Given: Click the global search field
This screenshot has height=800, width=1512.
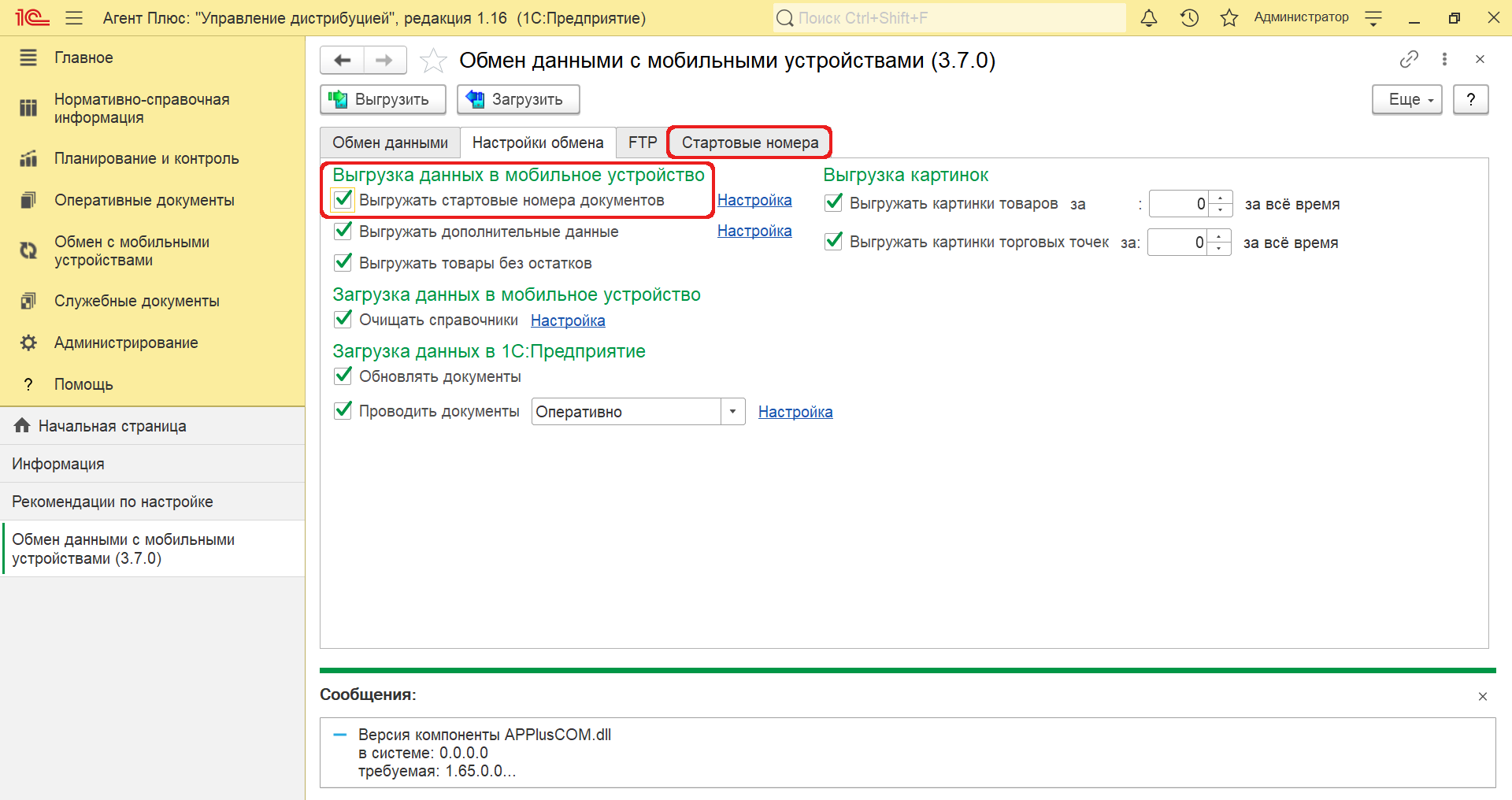Looking at the screenshot, I should 949,17.
